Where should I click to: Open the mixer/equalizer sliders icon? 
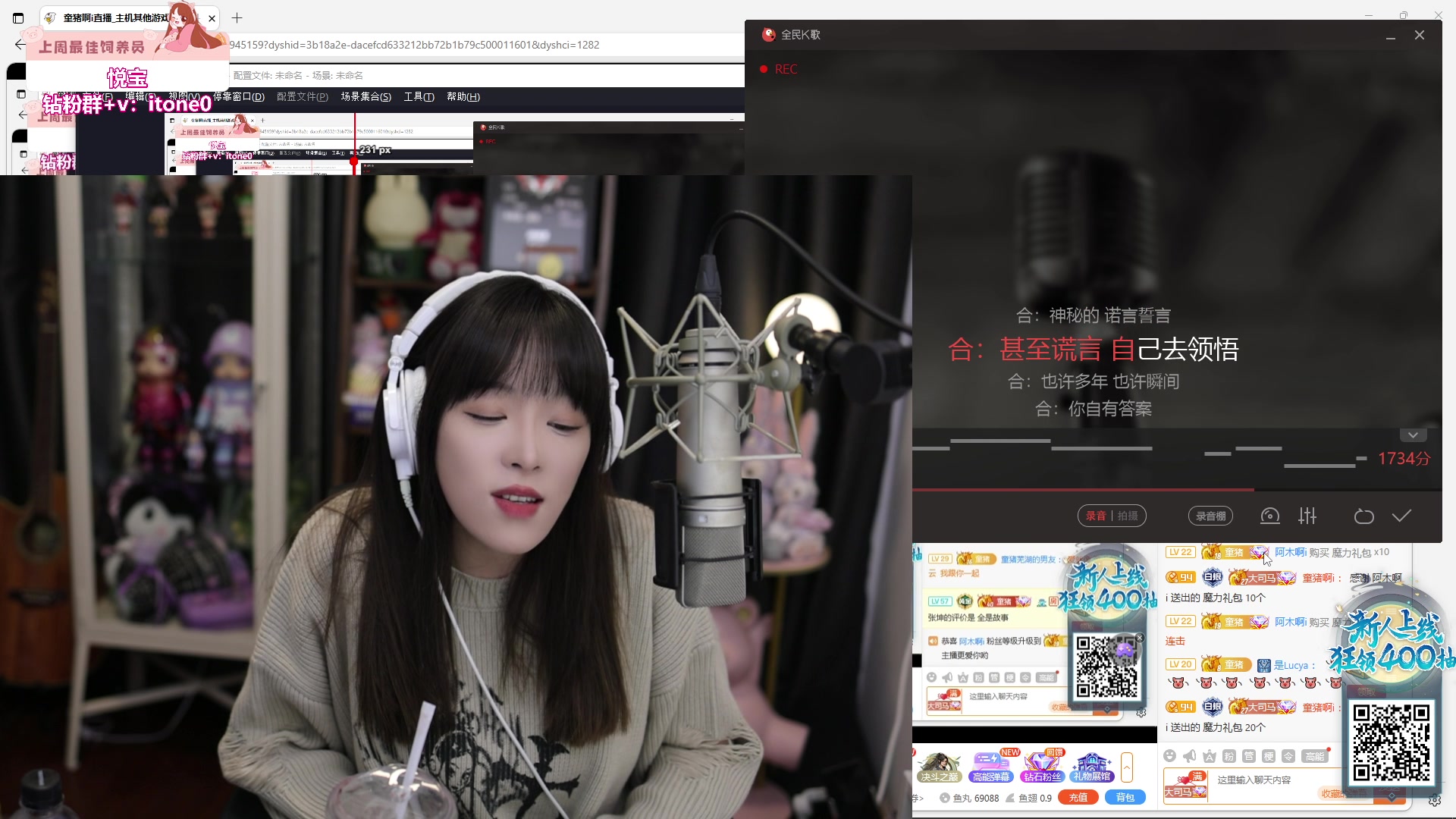[1307, 516]
